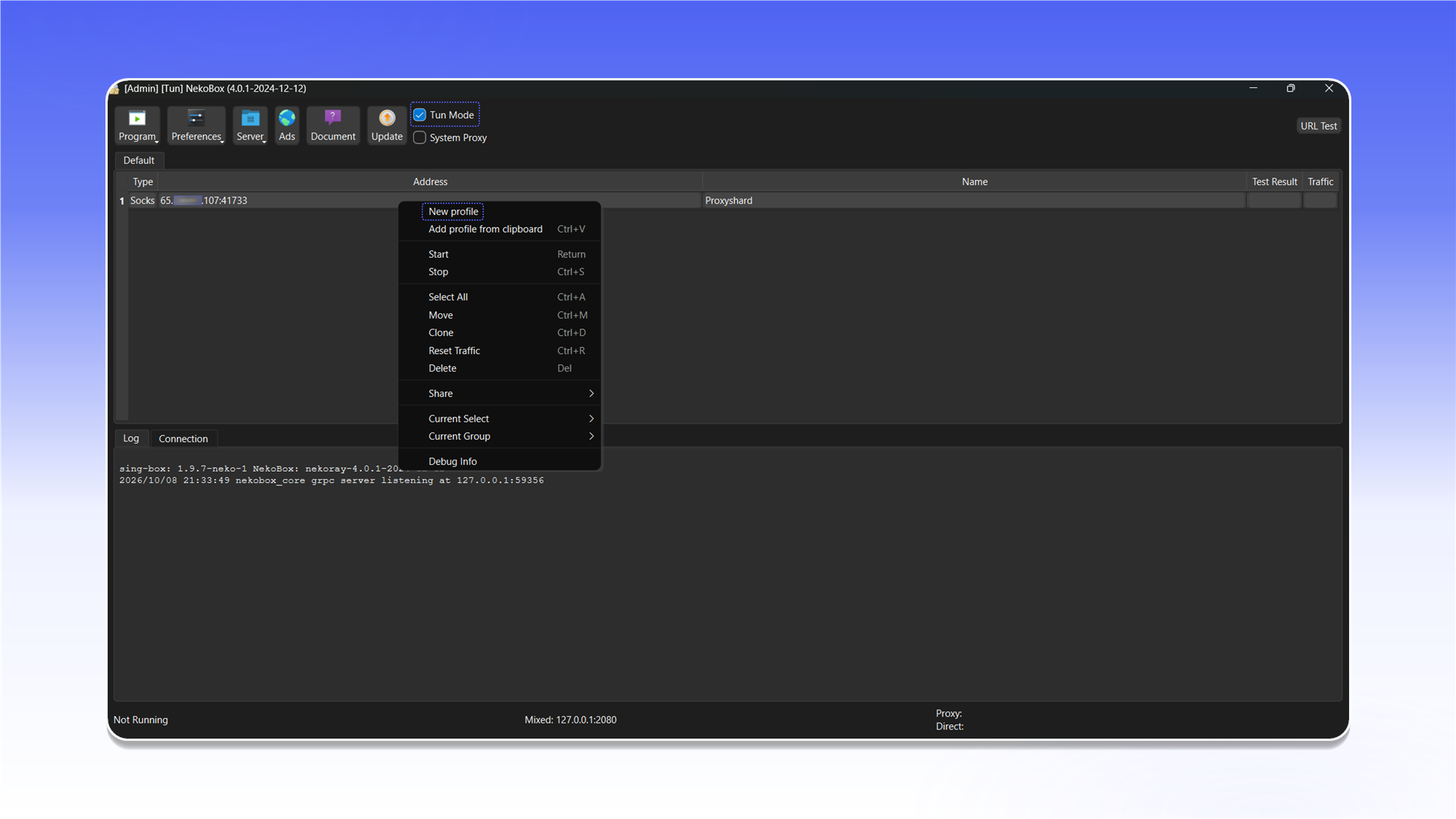This screenshot has height=819, width=1456.
Task: Open the Server toolbar menu
Action: coord(250,125)
